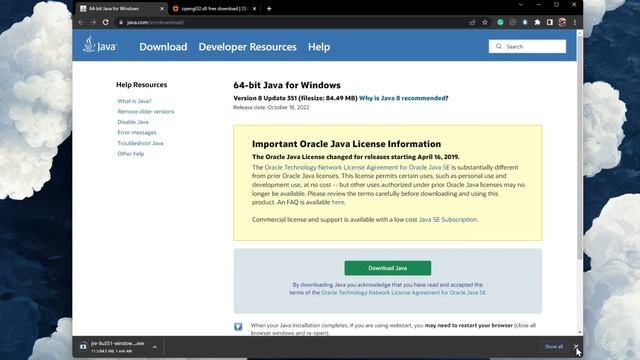640x360 pixels.
Task: Reload the page with the refresh icon
Action: (106, 22)
